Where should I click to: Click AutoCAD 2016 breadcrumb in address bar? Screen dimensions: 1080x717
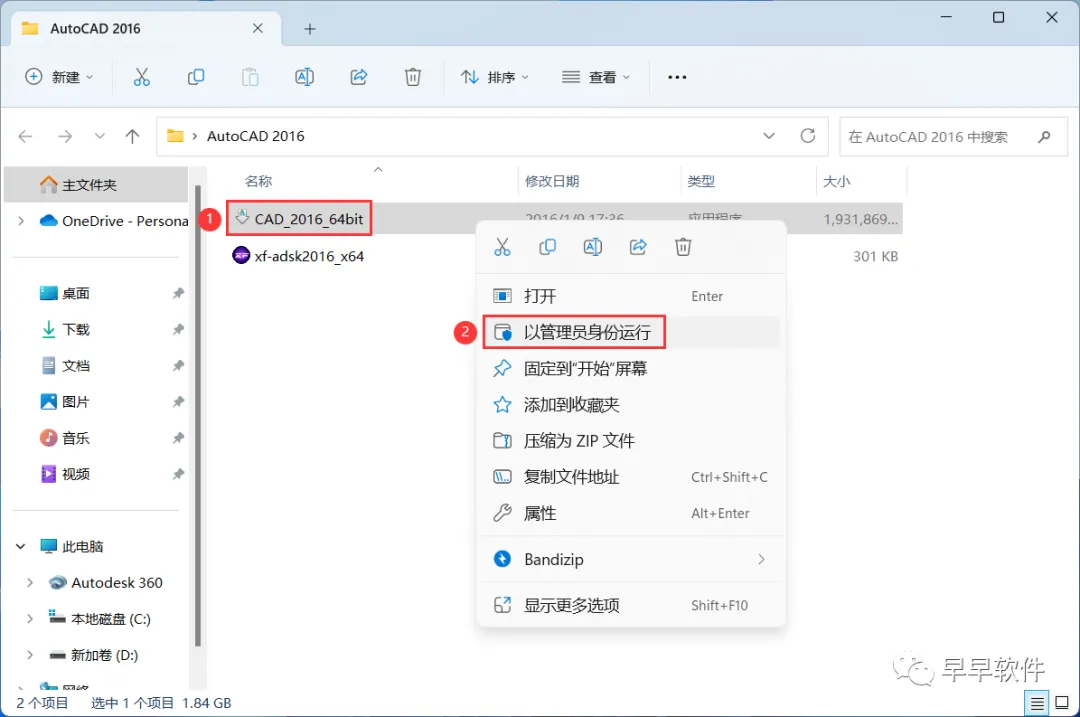[x=256, y=136]
